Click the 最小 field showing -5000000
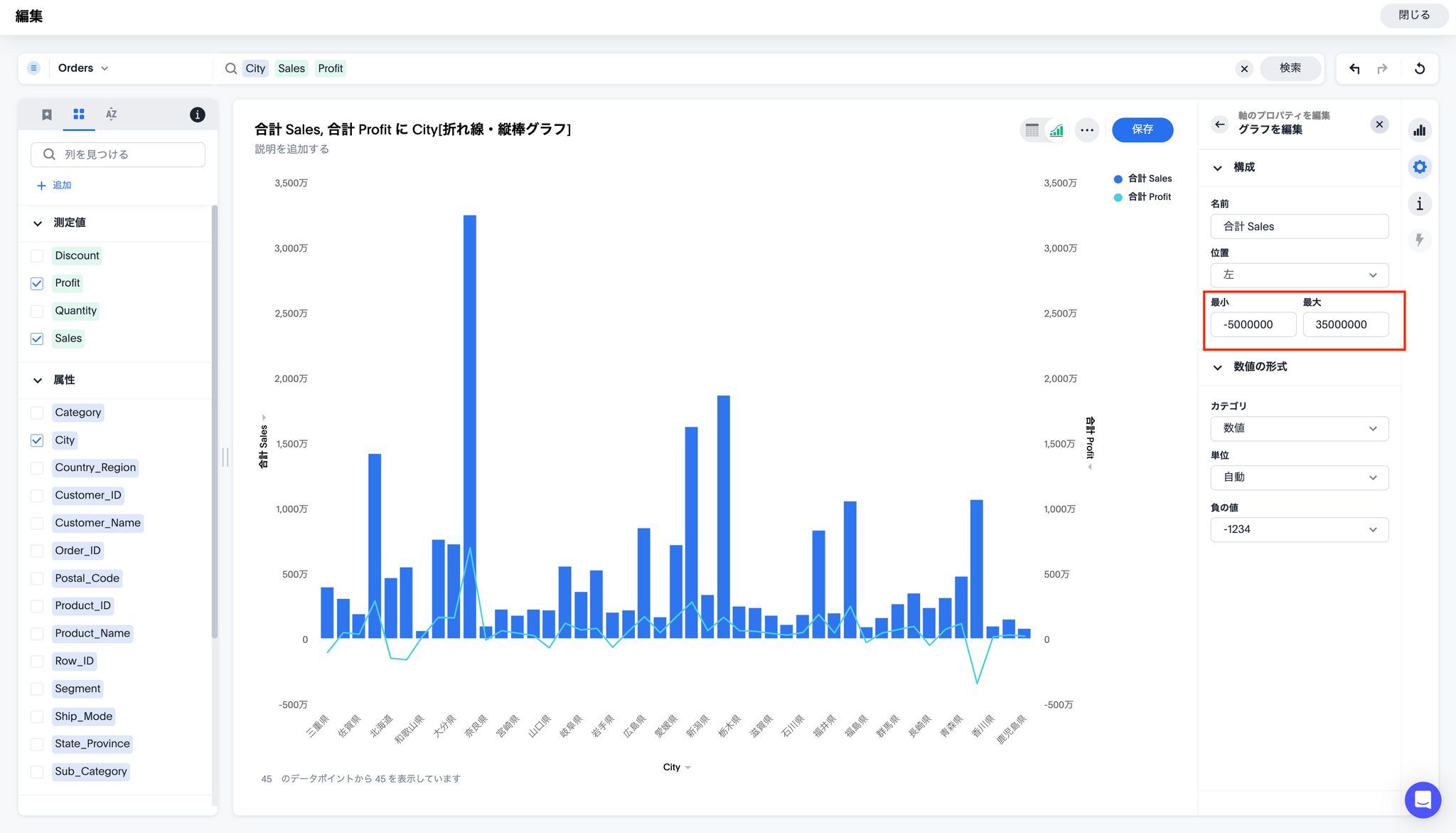Image resolution: width=1456 pixels, height=833 pixels. (x=1253, y=324)
